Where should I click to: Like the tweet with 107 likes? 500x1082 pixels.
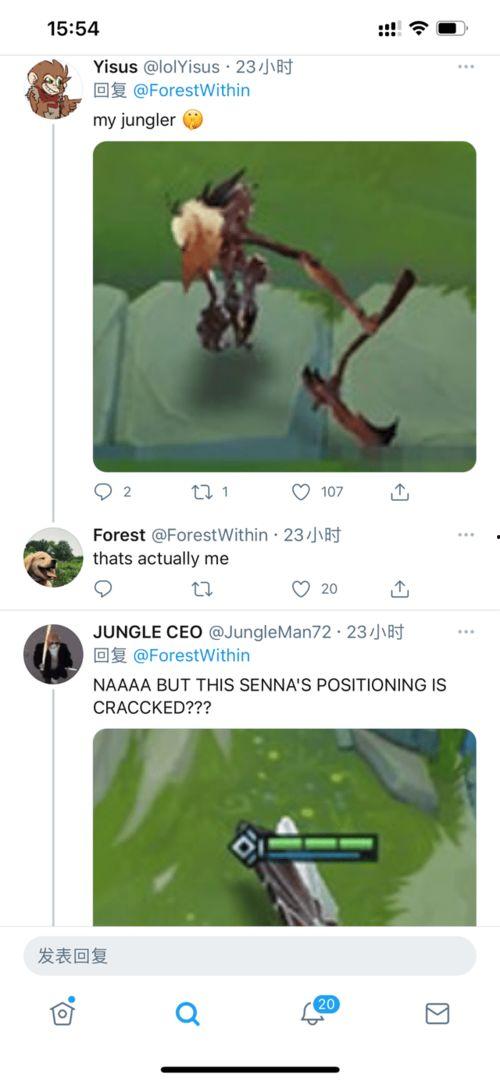pos(301,491)
